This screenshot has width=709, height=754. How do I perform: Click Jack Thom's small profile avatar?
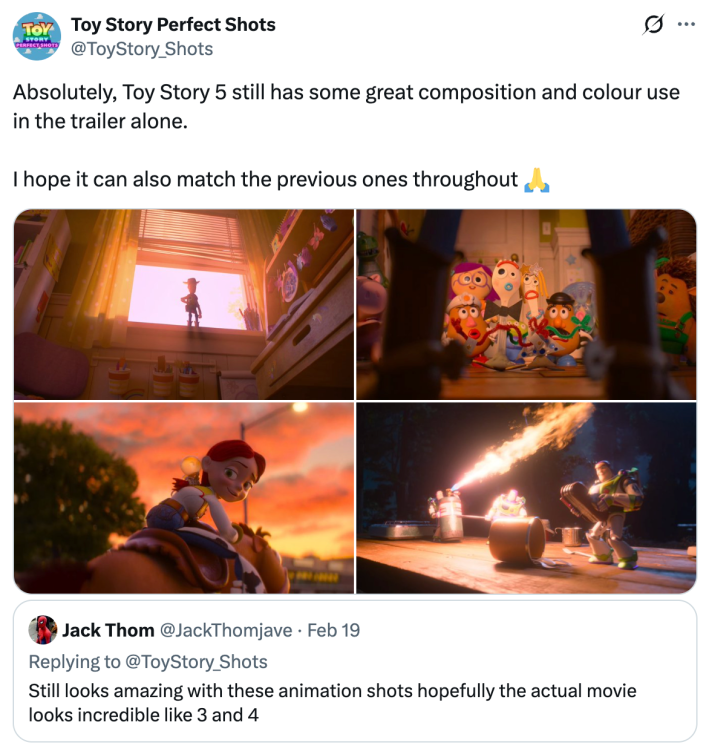[42, 630]
